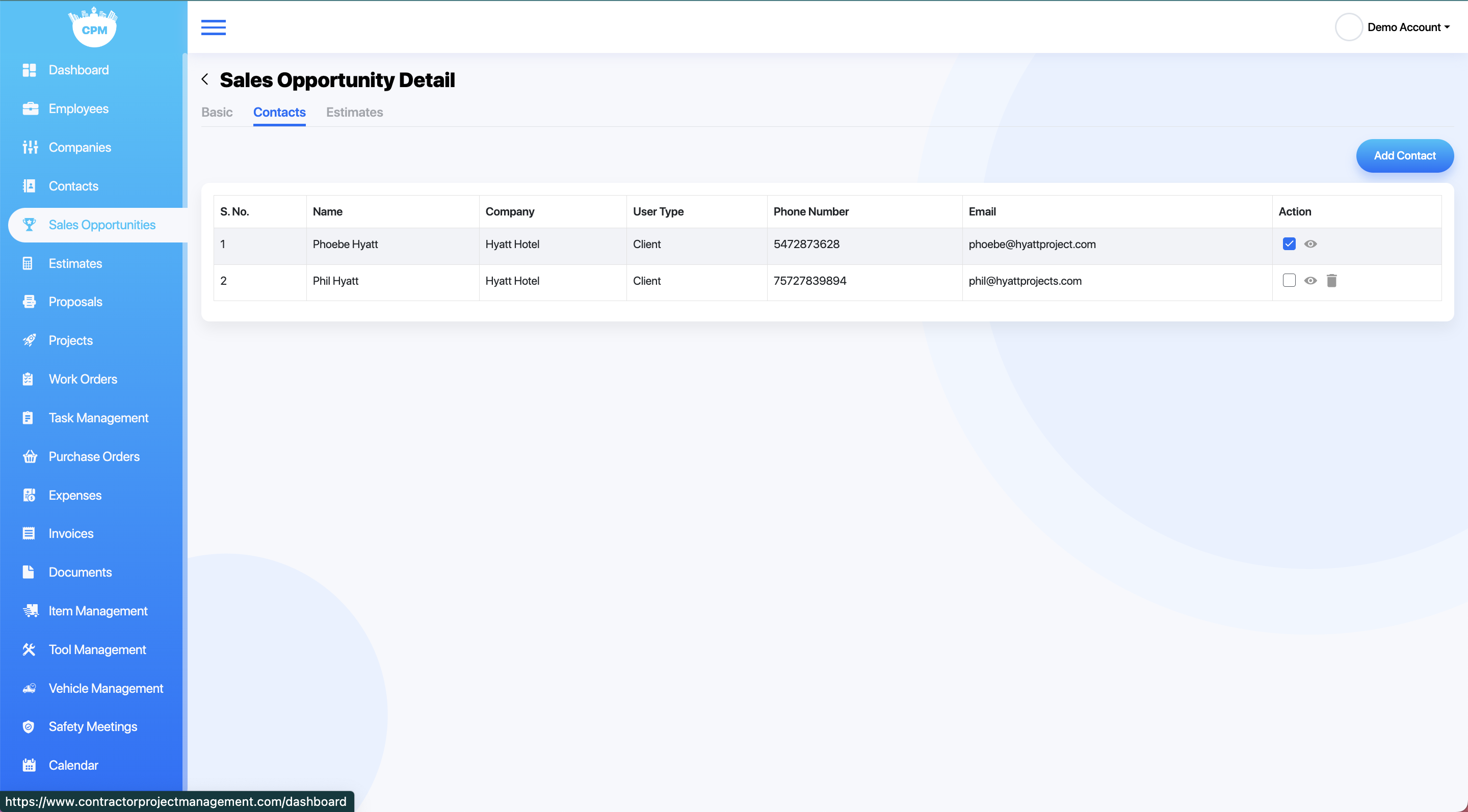Viewport: 1468px width, 812px height.
Task: Click the email phoebe@hyattproject.com
Action: [x=1032, y=245]
